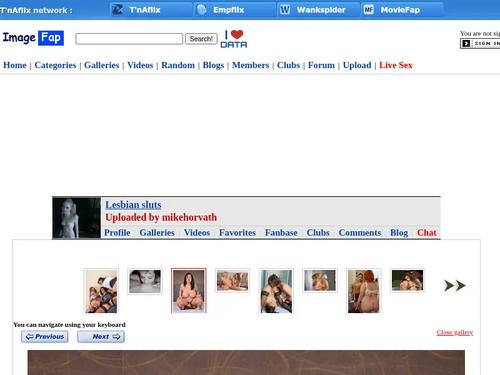Click the Next navigation button
This screenshot has width=500, height=375.
[101, 337]
